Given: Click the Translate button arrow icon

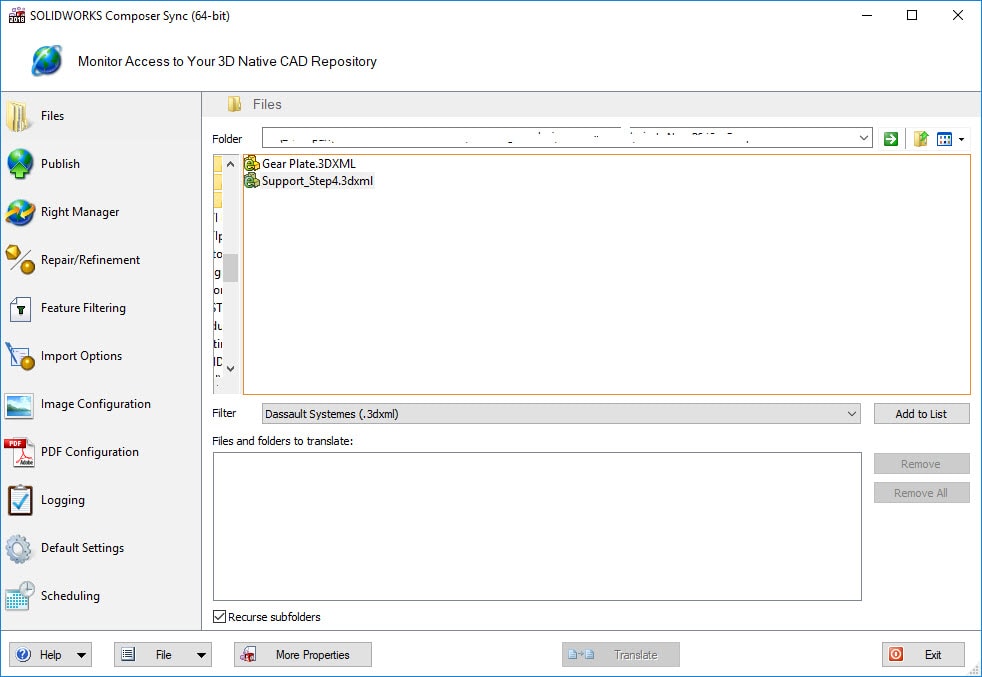Looking at the screenshot, I should pyautogui.click(x=581, y=655).
